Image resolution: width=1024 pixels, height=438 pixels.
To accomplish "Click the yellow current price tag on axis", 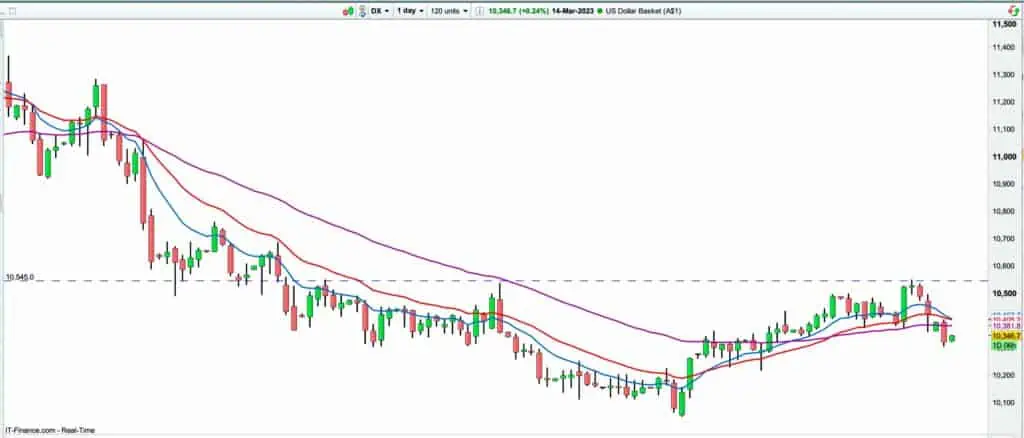I will [1006, 336].
